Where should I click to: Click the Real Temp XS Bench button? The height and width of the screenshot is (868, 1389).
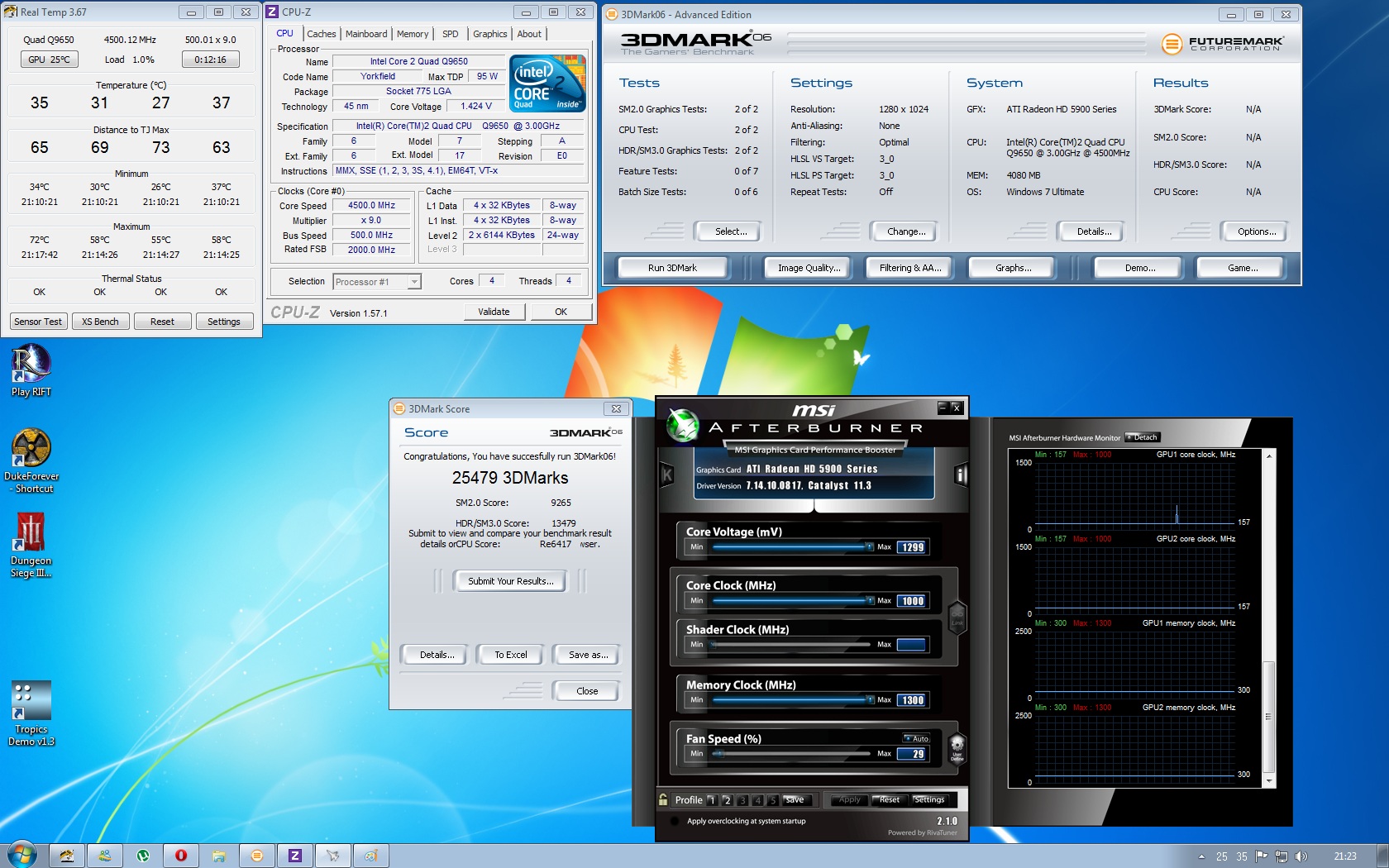click(100, 322)
